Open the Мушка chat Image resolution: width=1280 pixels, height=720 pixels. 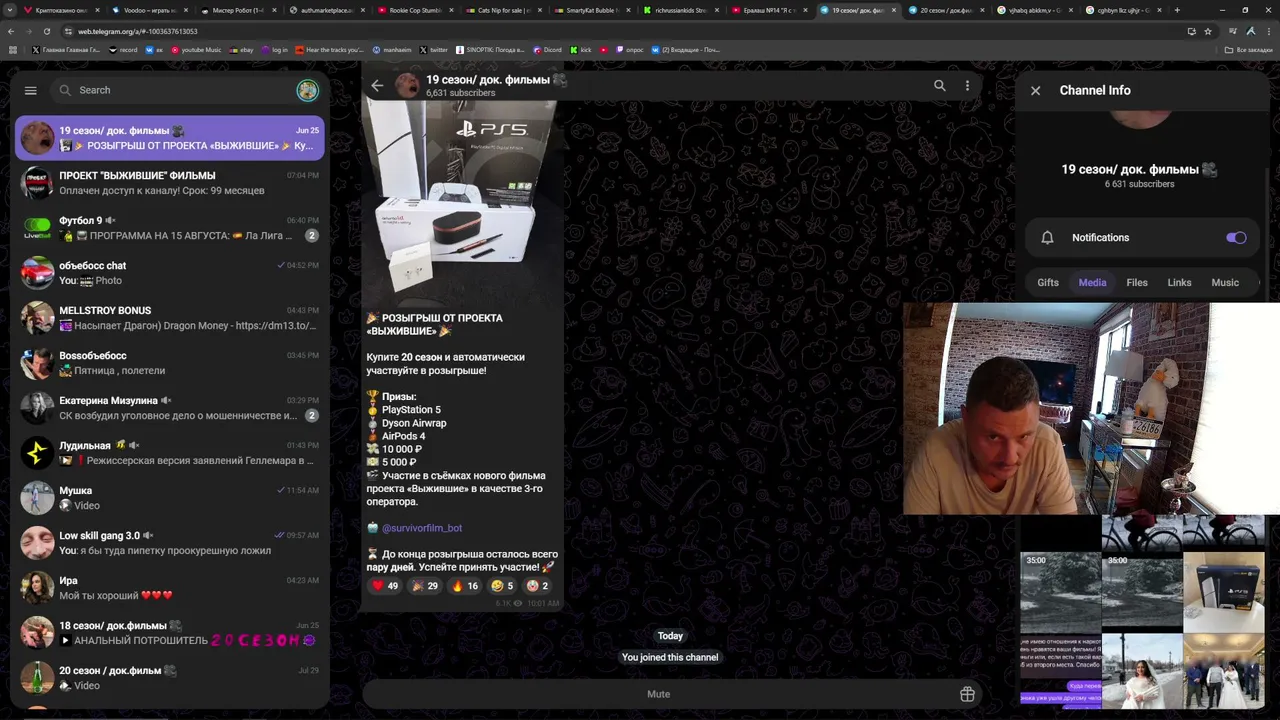170,498
